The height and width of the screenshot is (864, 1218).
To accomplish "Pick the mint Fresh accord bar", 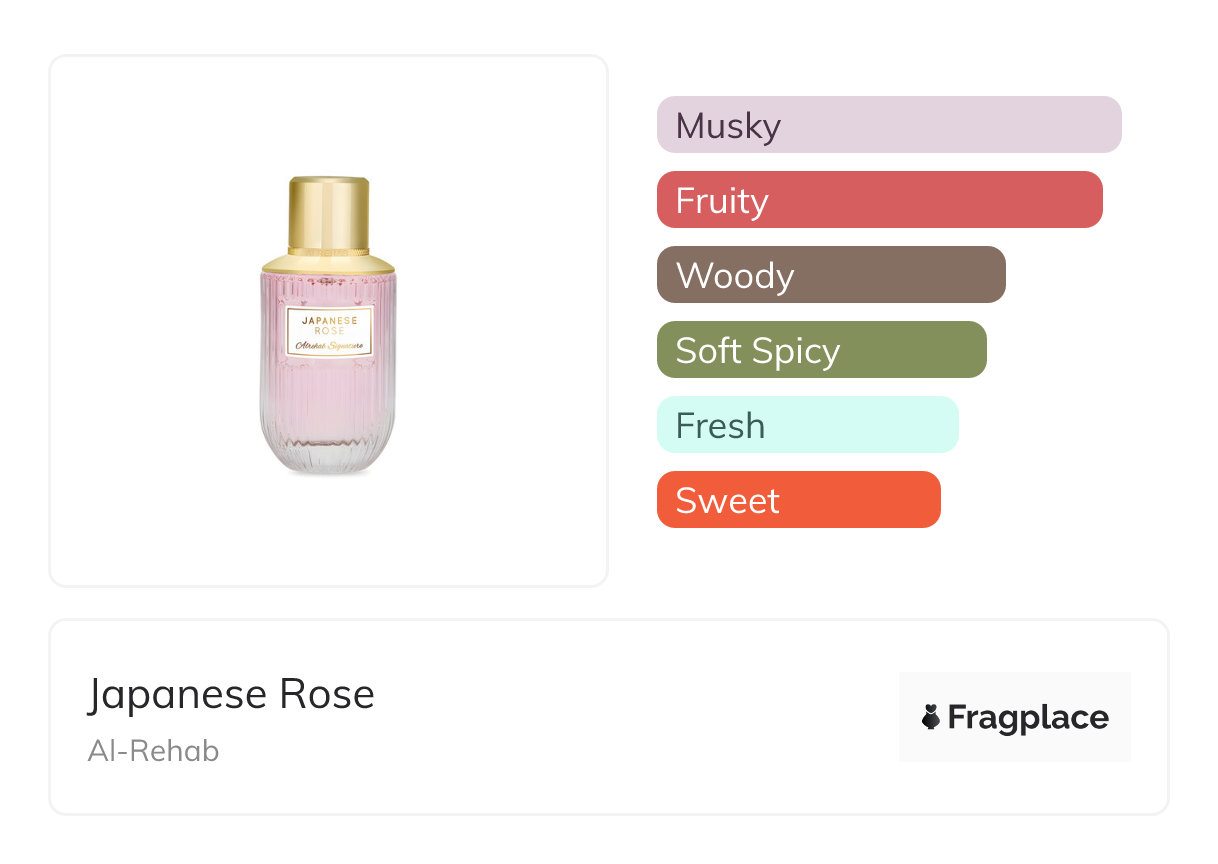I will (807, 425).
